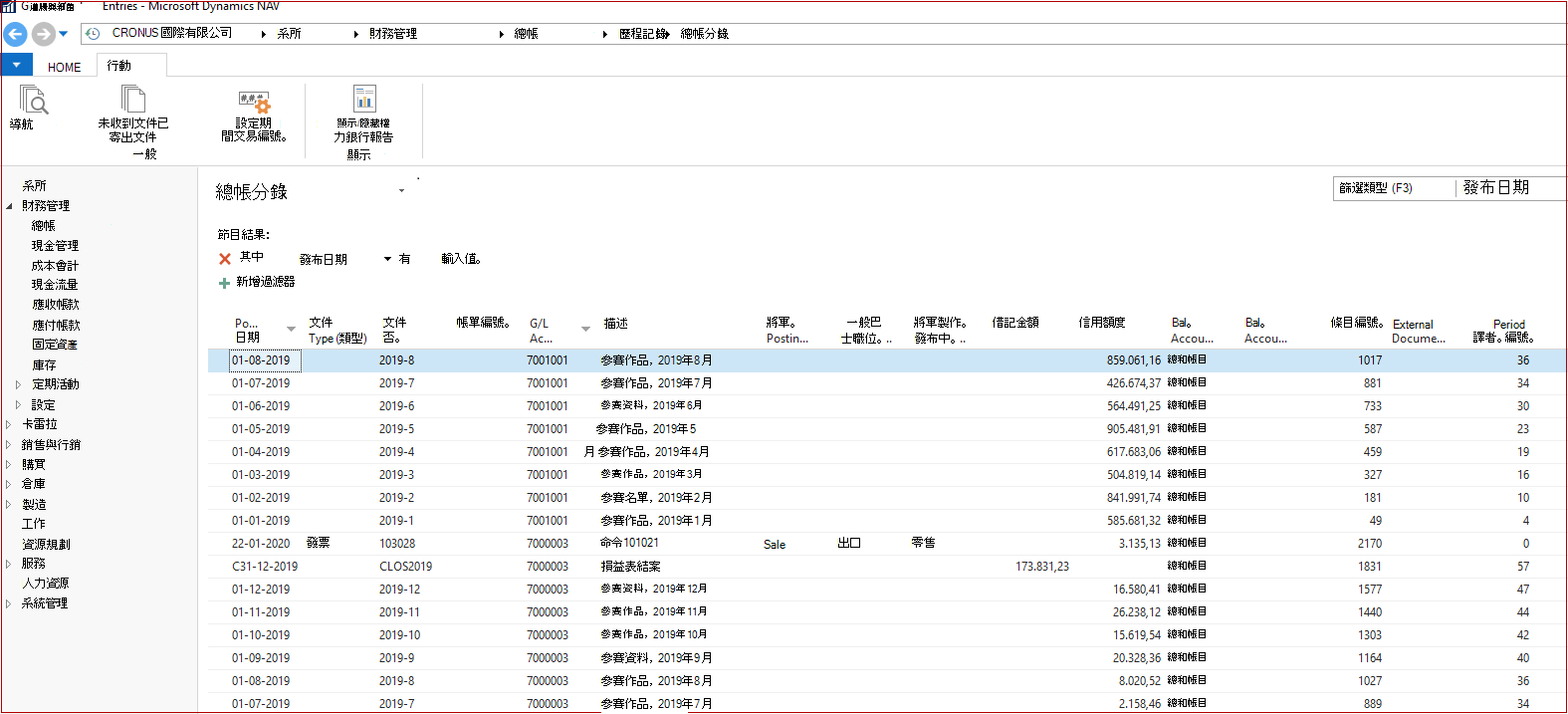Click the forward navigation arrow

(x=43, y=34)
